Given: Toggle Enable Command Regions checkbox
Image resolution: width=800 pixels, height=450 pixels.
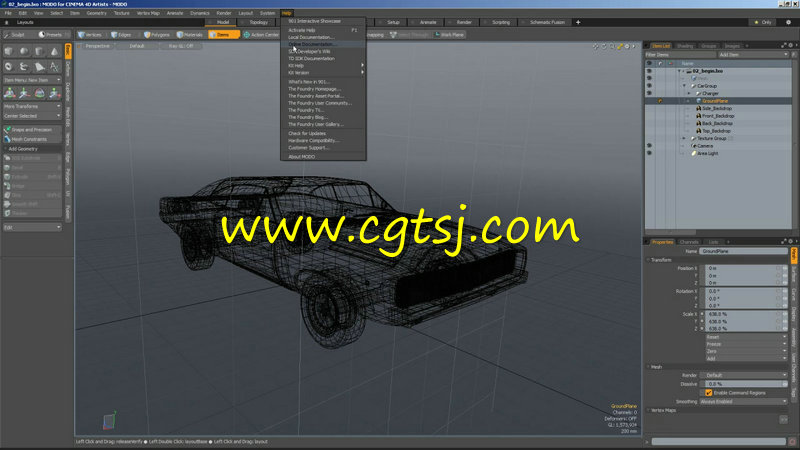Looking at the screenshot, I should 708,393.
